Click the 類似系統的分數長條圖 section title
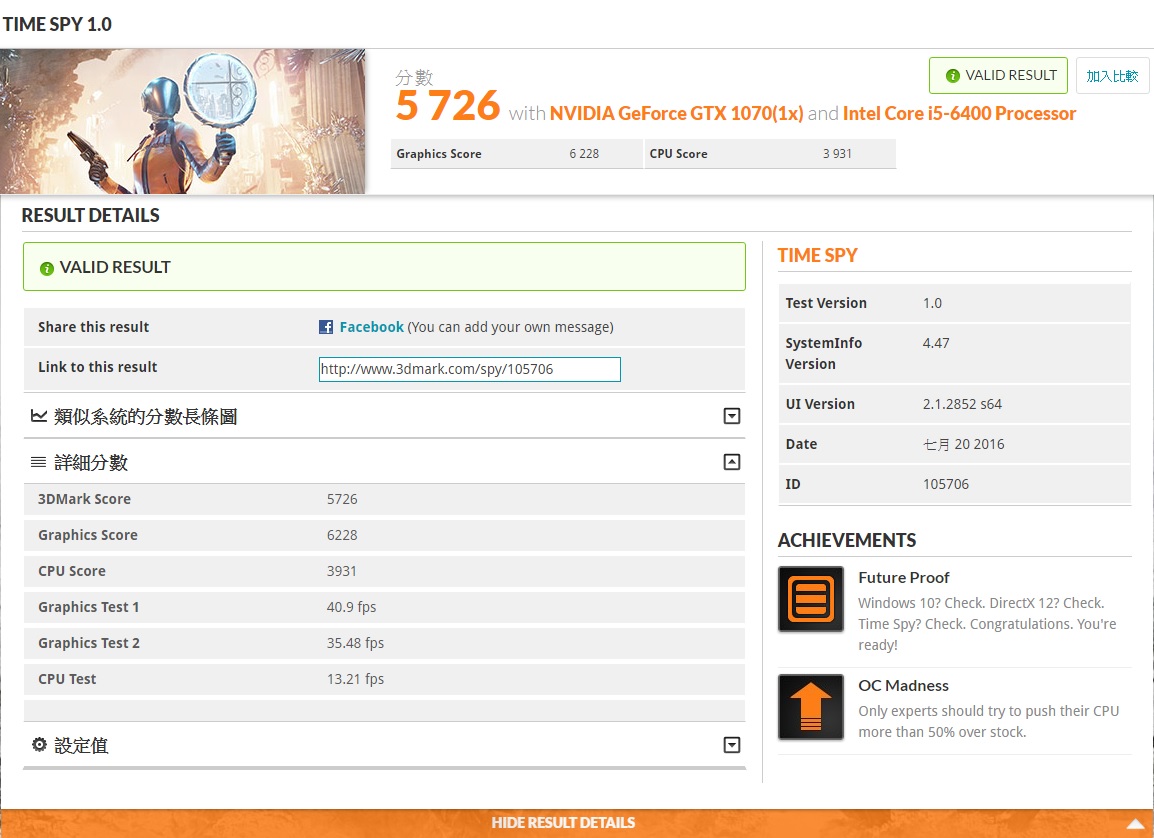Viewport: 1154px width, 838px height. tap(146, 416)
